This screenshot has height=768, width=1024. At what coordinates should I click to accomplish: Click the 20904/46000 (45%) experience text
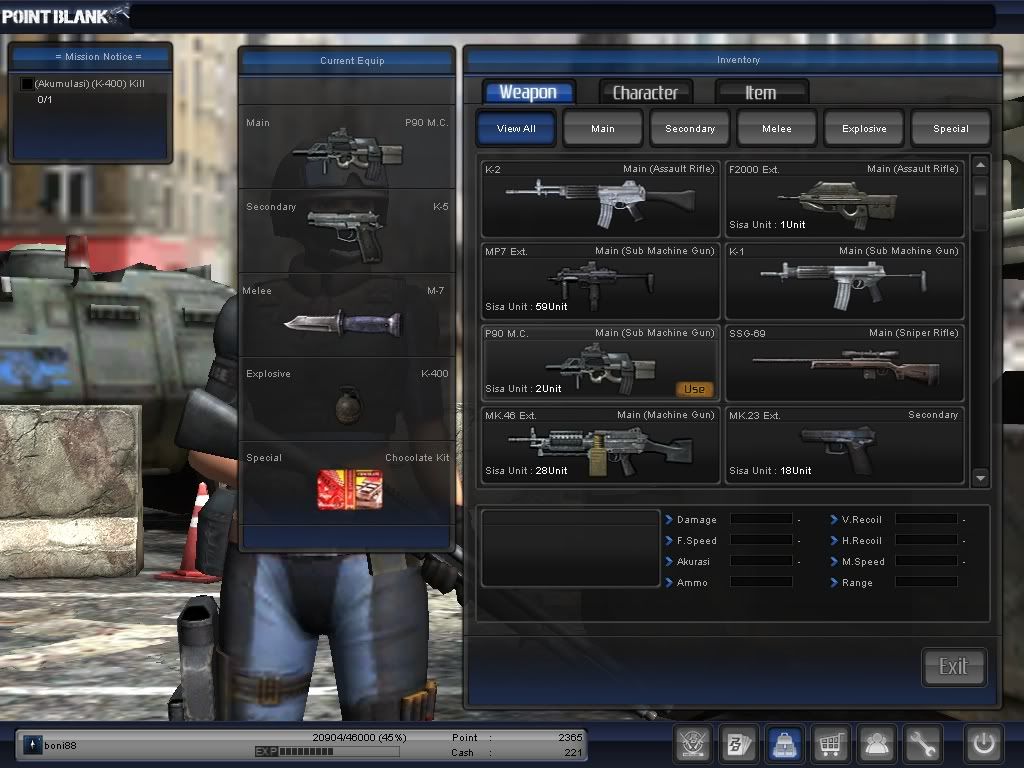coord(359,737)
